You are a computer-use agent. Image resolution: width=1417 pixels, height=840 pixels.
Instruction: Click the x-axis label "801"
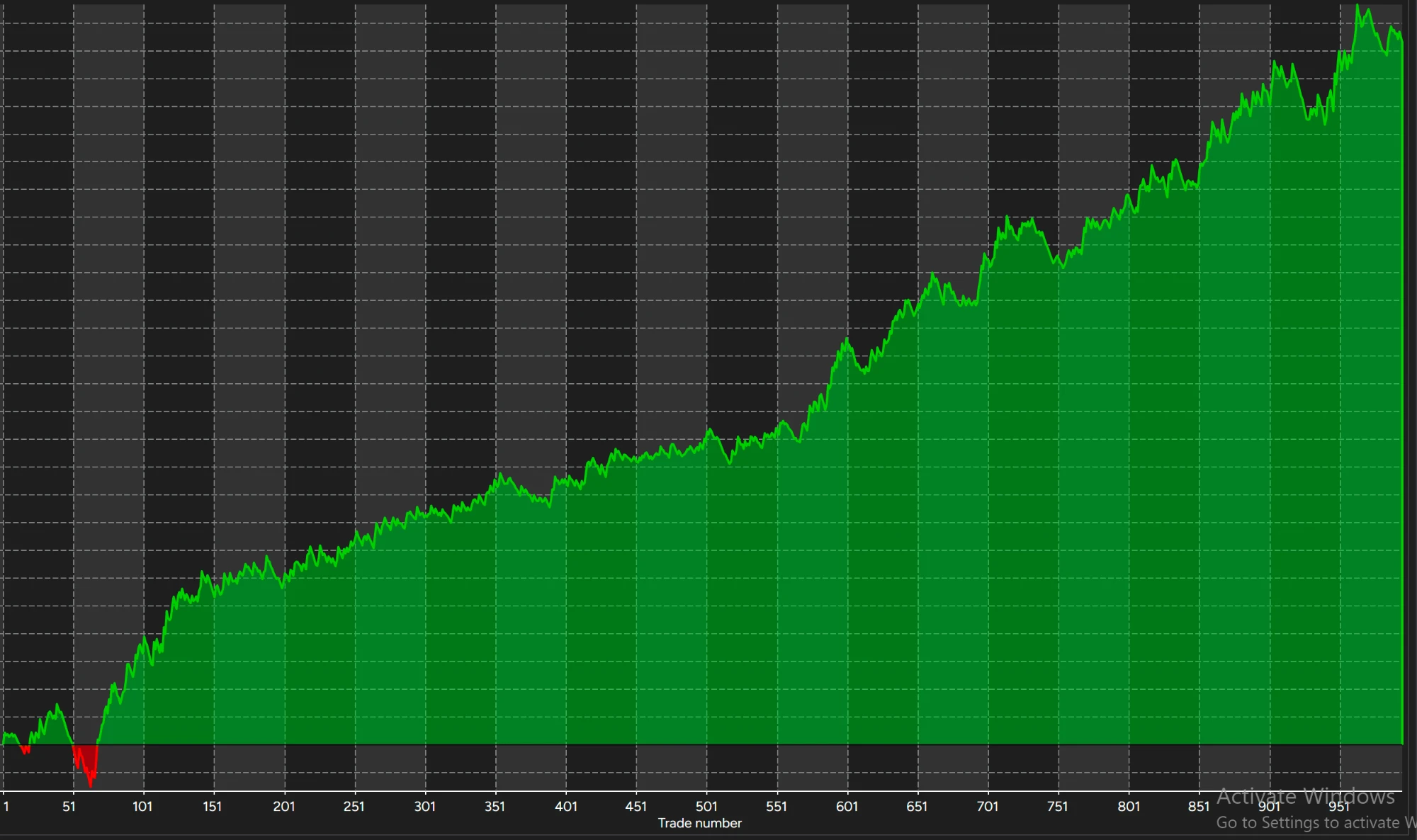[1129, 806]
